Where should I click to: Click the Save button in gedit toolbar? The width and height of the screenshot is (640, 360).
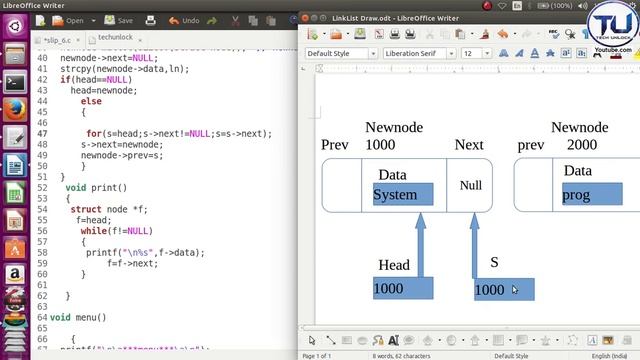click(118, 20)
